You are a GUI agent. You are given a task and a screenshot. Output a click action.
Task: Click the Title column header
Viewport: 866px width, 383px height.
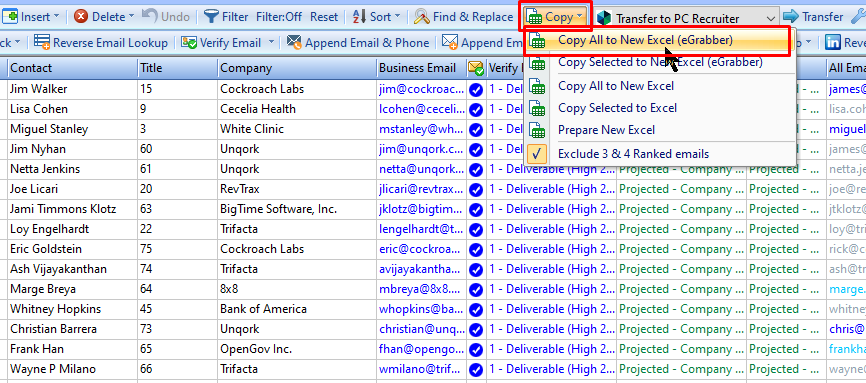coord(177,68)
